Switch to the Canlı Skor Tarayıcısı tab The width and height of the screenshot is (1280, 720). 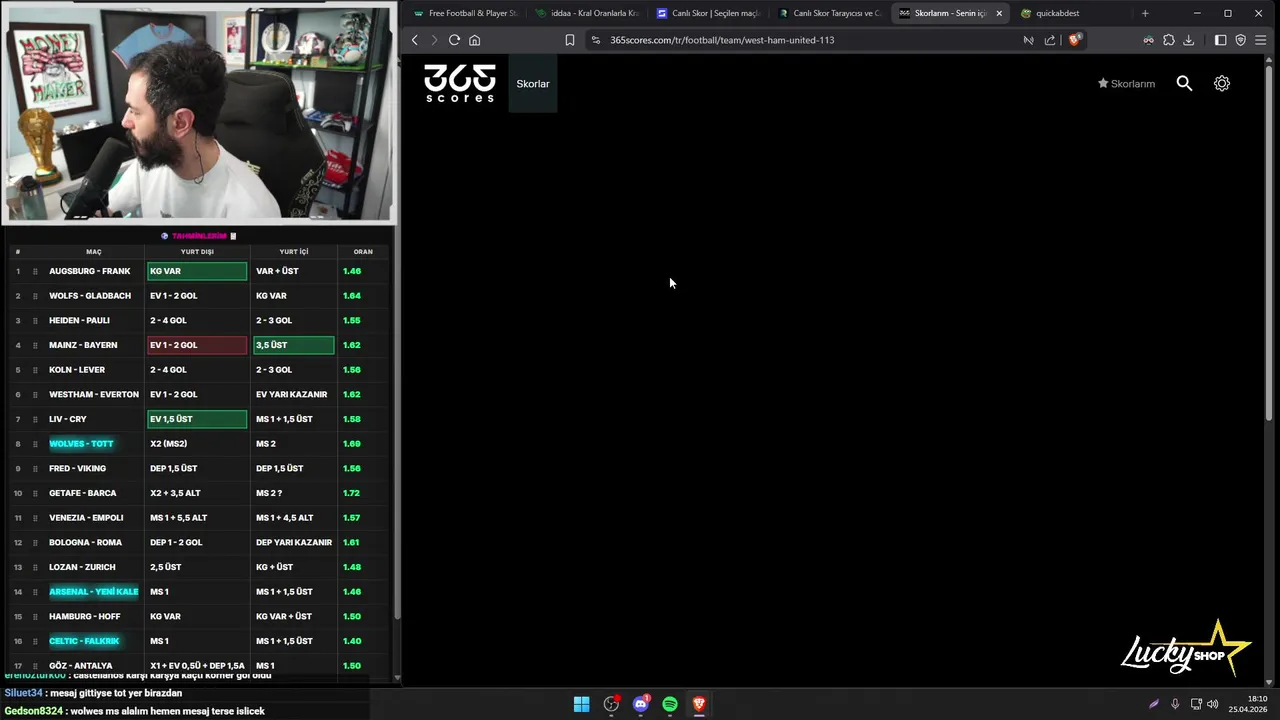[829, 13]
